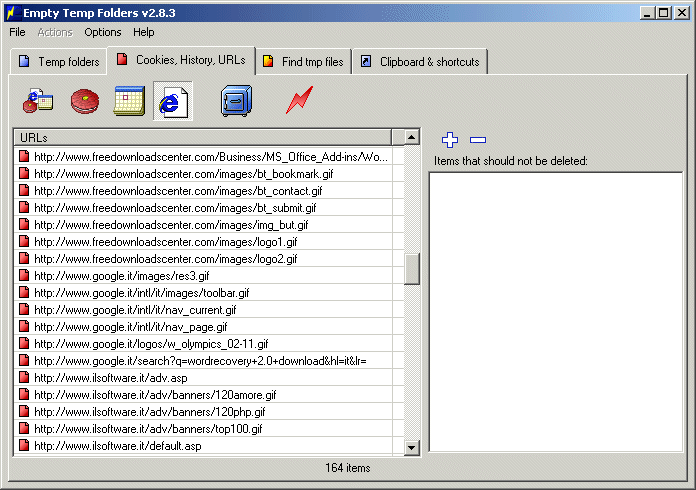Switch to the Clipboard & shortcuts tab
This screenshot has width=696, height=490.
(x=420, y=62)
